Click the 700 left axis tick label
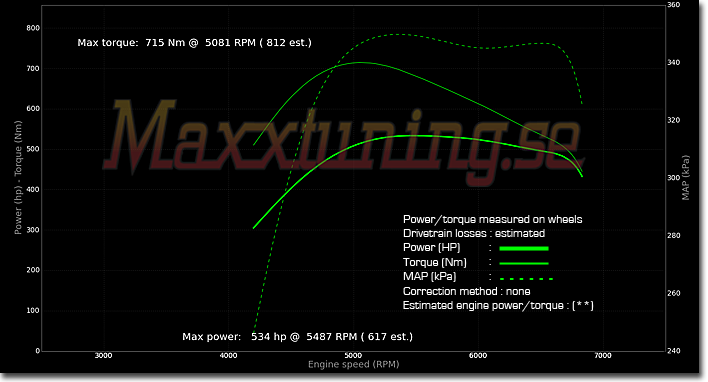 point(33,69)
